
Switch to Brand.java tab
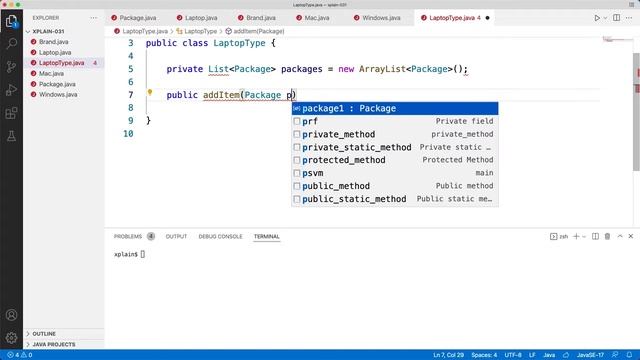pos(257,18)
